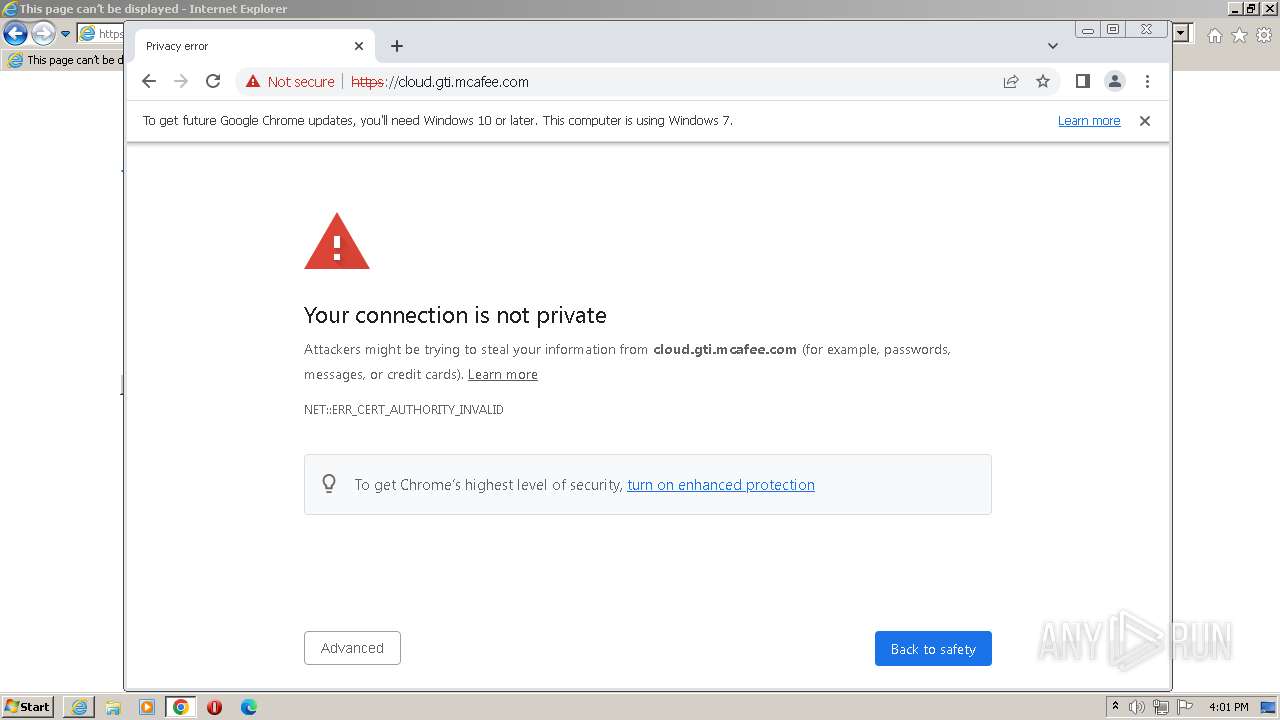Switch to Chrome via taskbar icon
The height and width of the screenshot is (720, 1280).
click(x=181, y=707)
